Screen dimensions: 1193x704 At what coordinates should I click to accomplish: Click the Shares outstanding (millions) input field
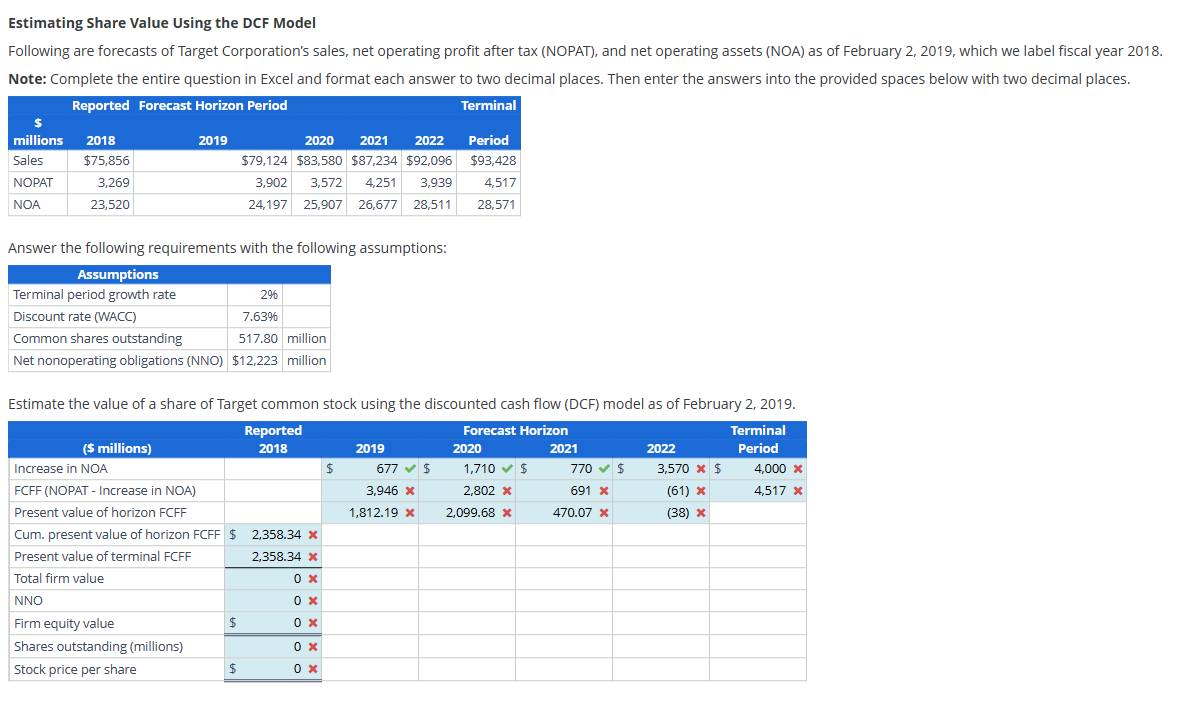coord(273,647)
